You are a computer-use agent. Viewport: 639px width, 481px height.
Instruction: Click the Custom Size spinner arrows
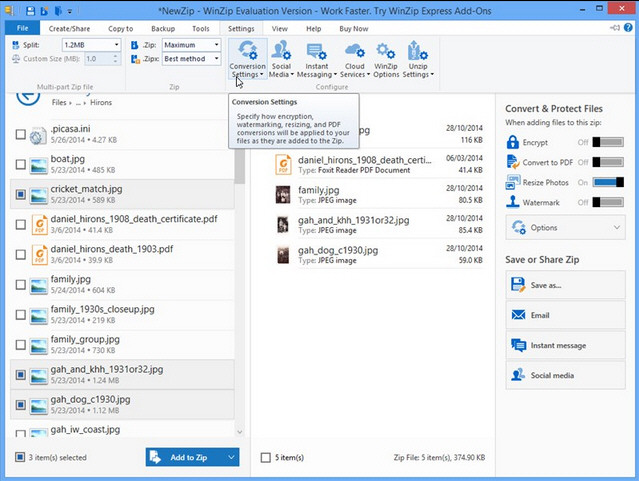click(116, 59)
